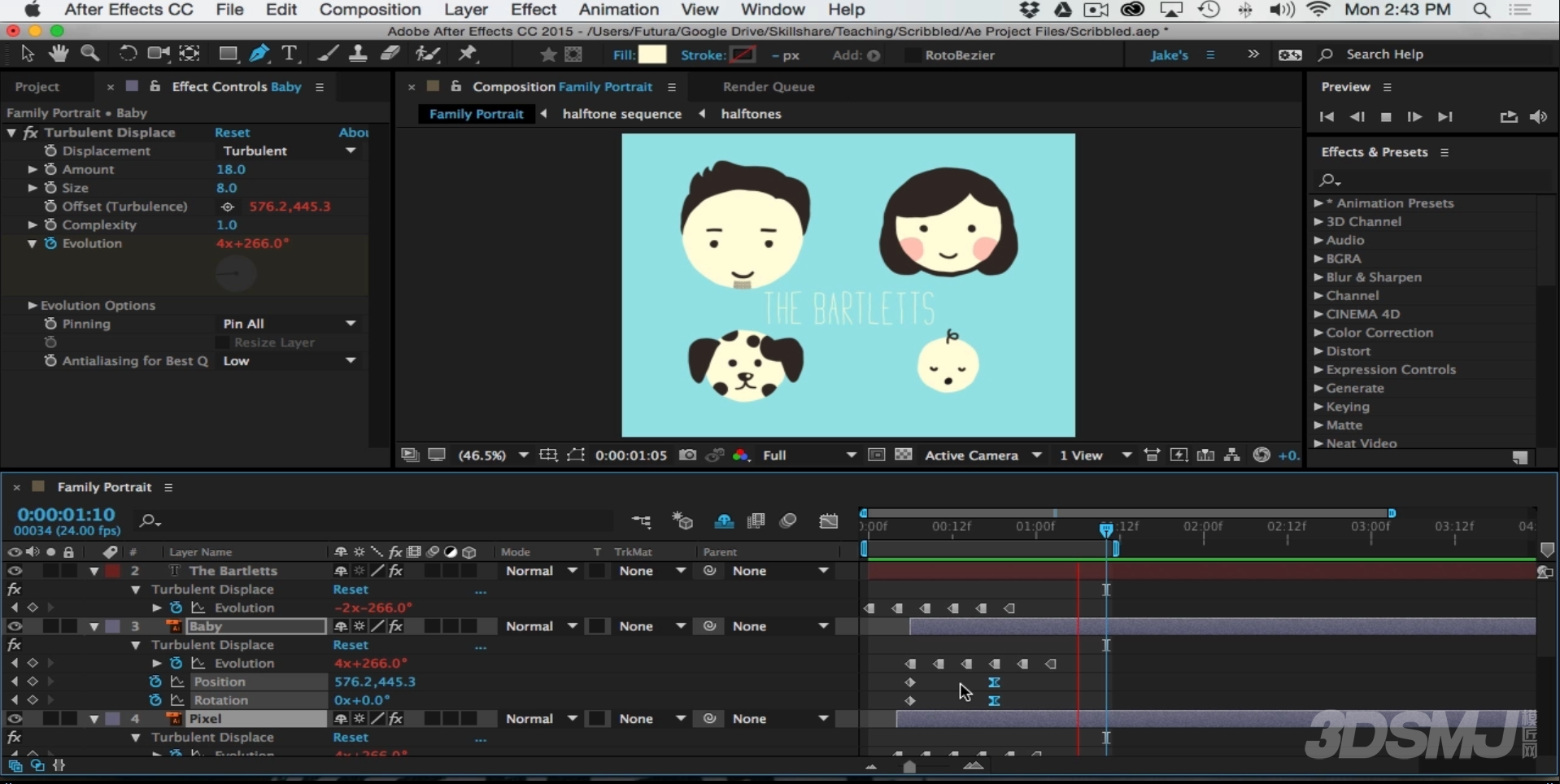Open Spotlight search in menu bar

[1482, 10]
